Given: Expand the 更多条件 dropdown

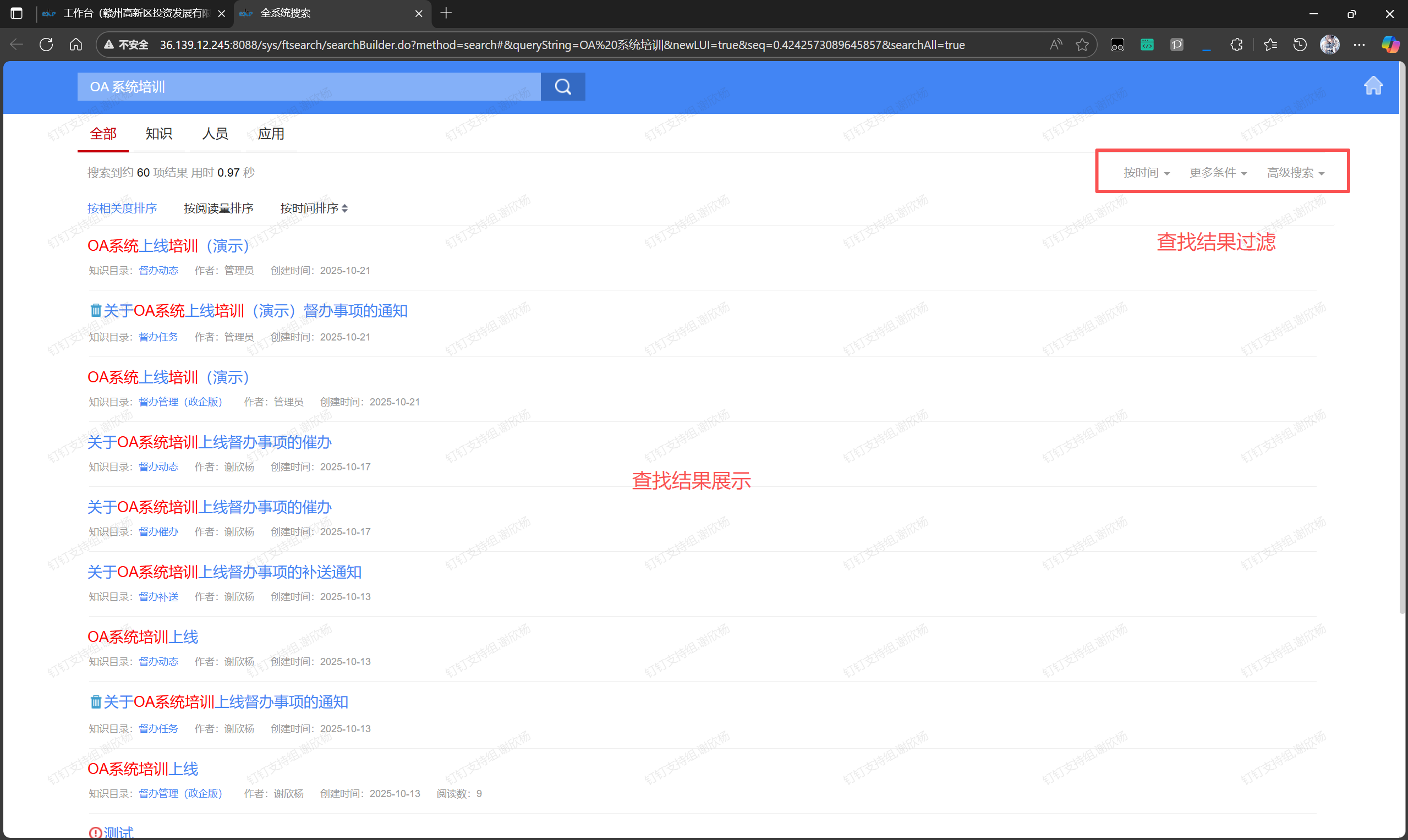Looking at the screenshot, I should click(1217, 173).
